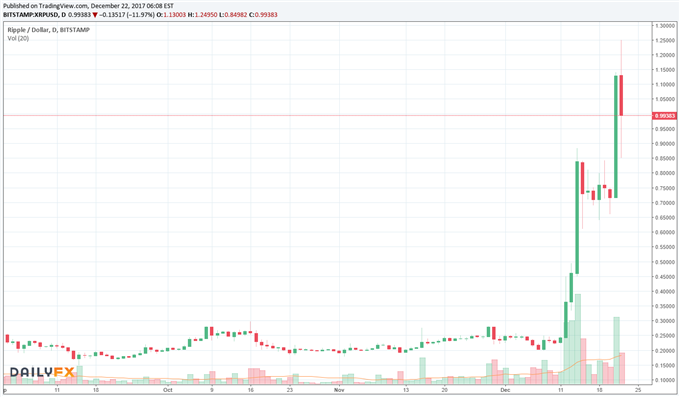The height and width of the screenshot is (397, 680).
Task: Click the Oct marker on date axis
Action: 168,390
